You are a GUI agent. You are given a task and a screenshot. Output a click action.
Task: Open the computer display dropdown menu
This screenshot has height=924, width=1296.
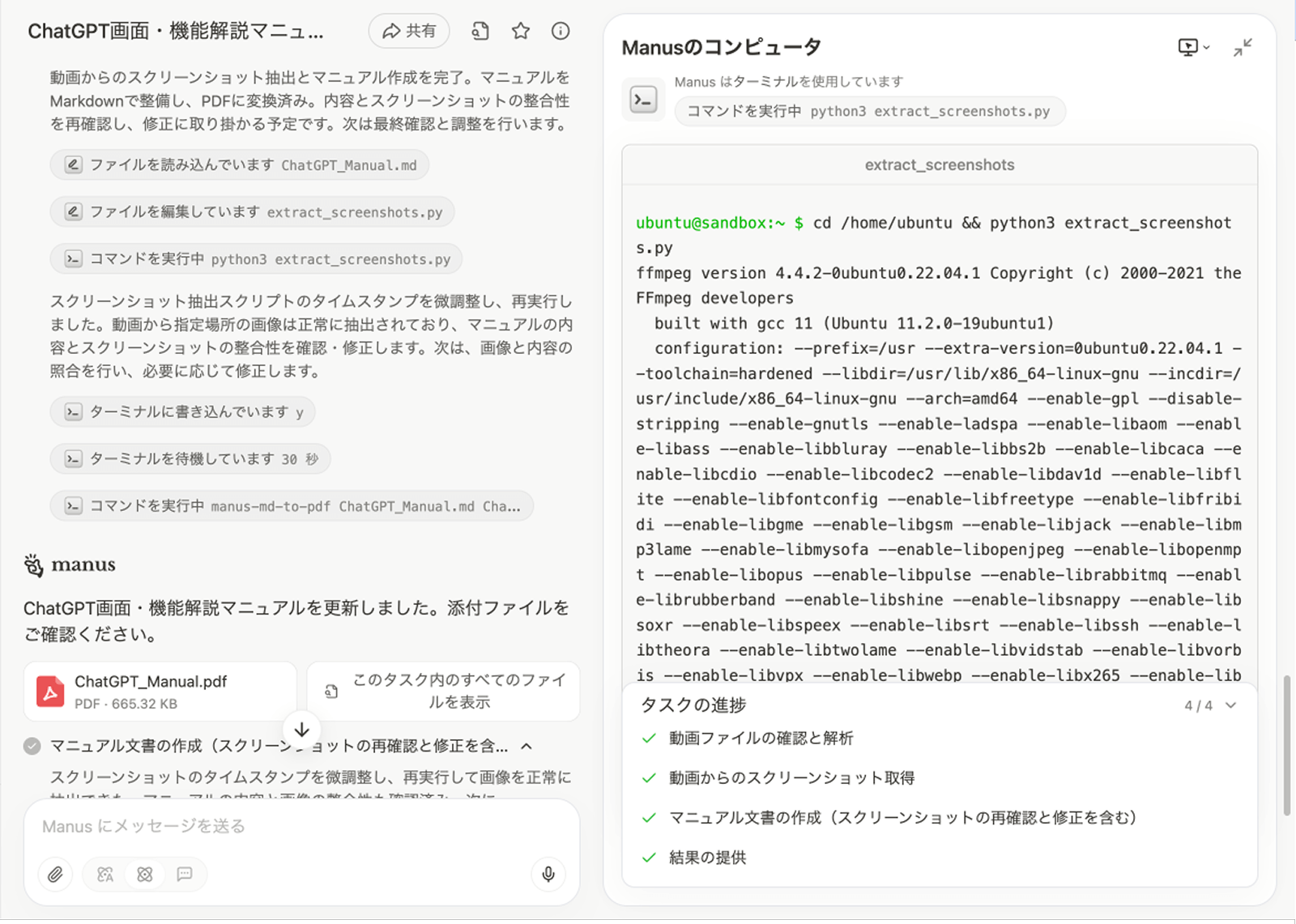point(1194,48)
